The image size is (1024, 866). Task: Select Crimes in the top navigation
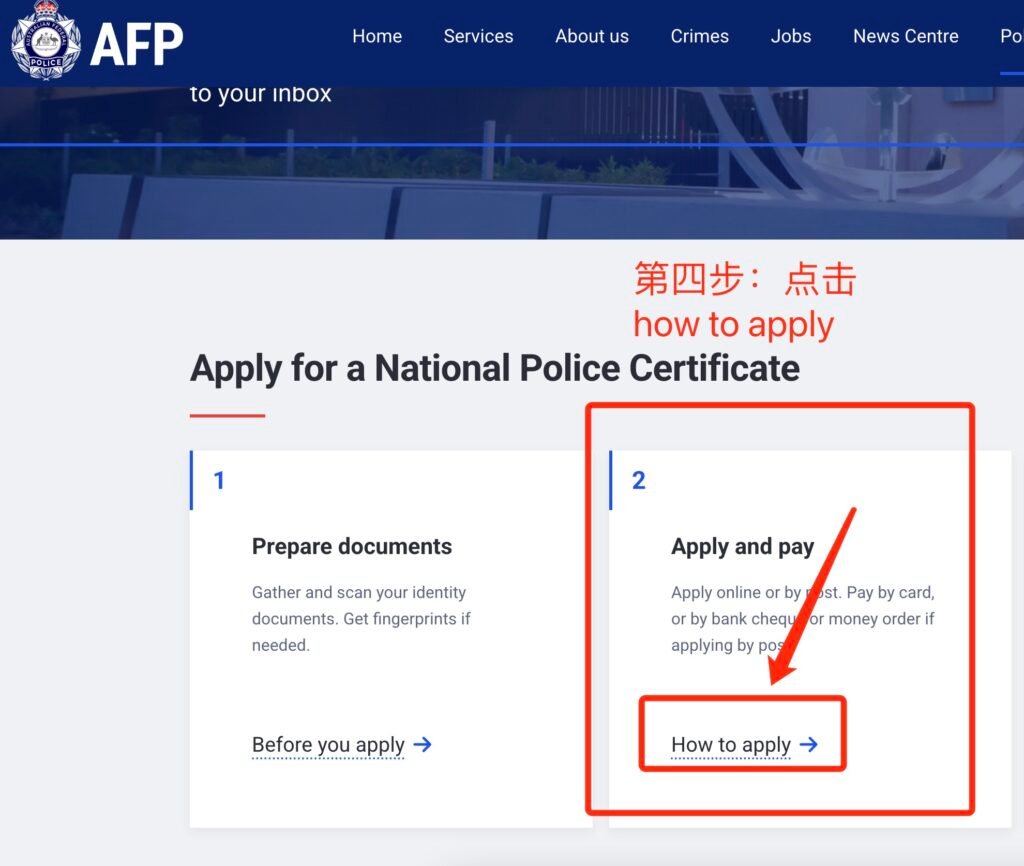point(699,36)
